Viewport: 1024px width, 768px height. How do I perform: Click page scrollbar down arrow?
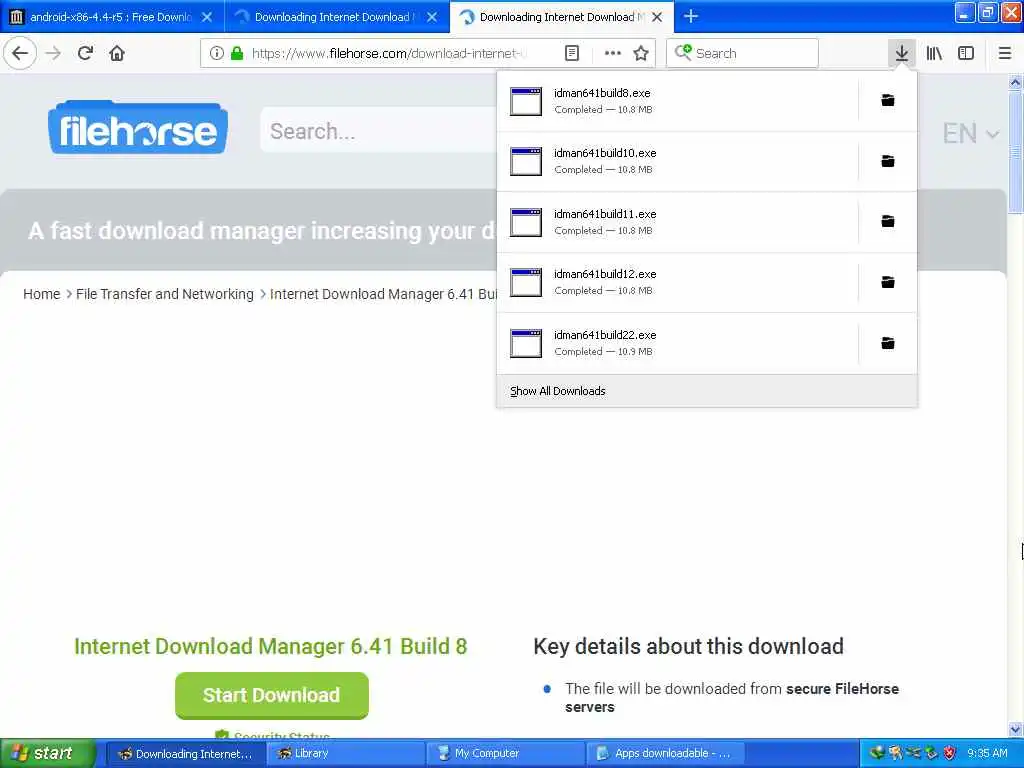click(x=1015, y=729)
